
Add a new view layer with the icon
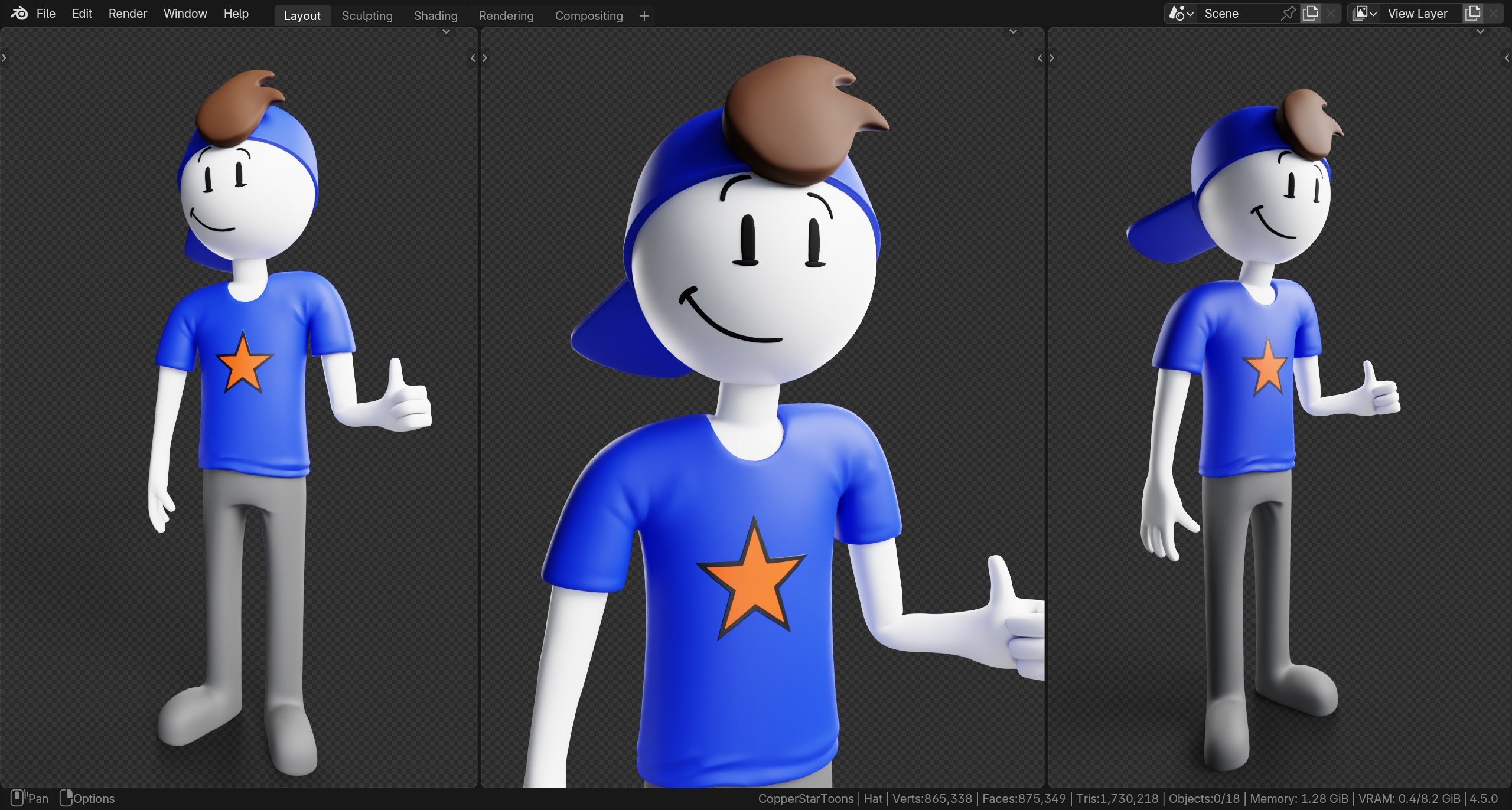point(1472,13)
